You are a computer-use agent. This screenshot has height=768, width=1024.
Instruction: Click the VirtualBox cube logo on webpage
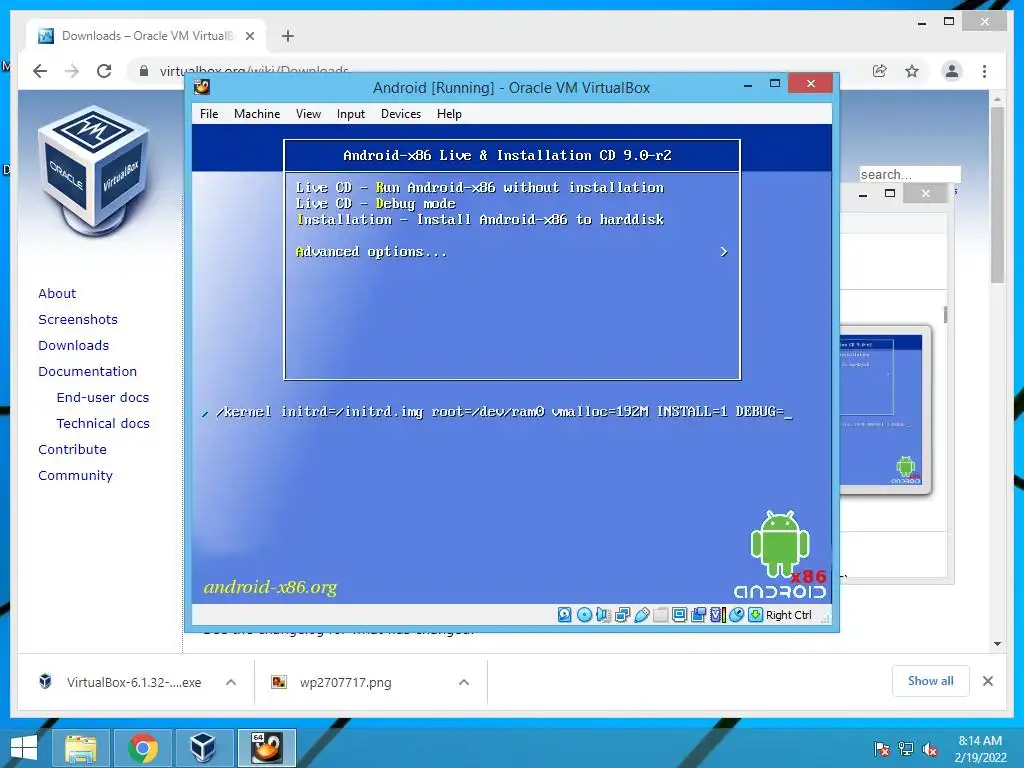(x=93, y=170)
